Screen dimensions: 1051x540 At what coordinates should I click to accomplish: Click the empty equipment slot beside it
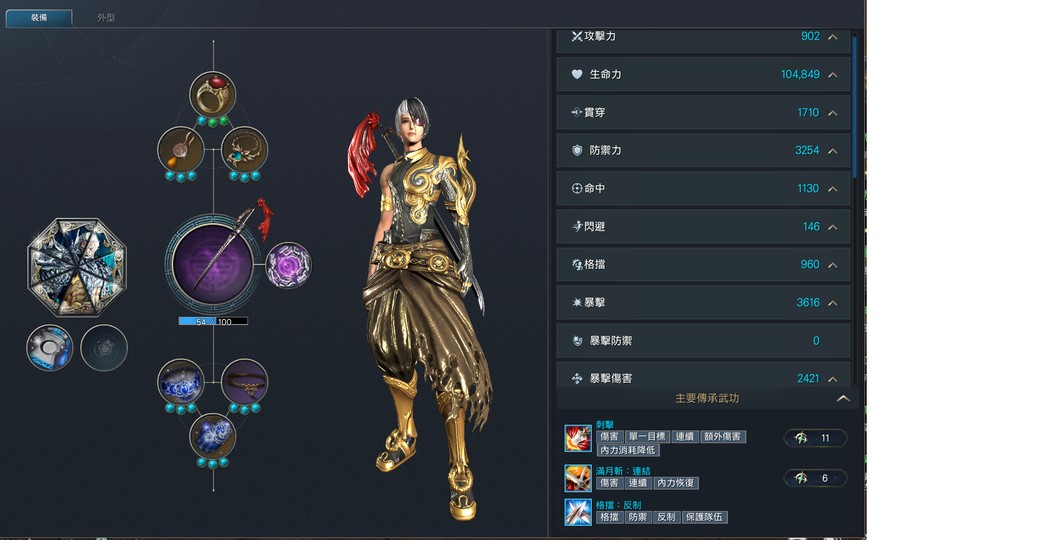tap(104, 348)
